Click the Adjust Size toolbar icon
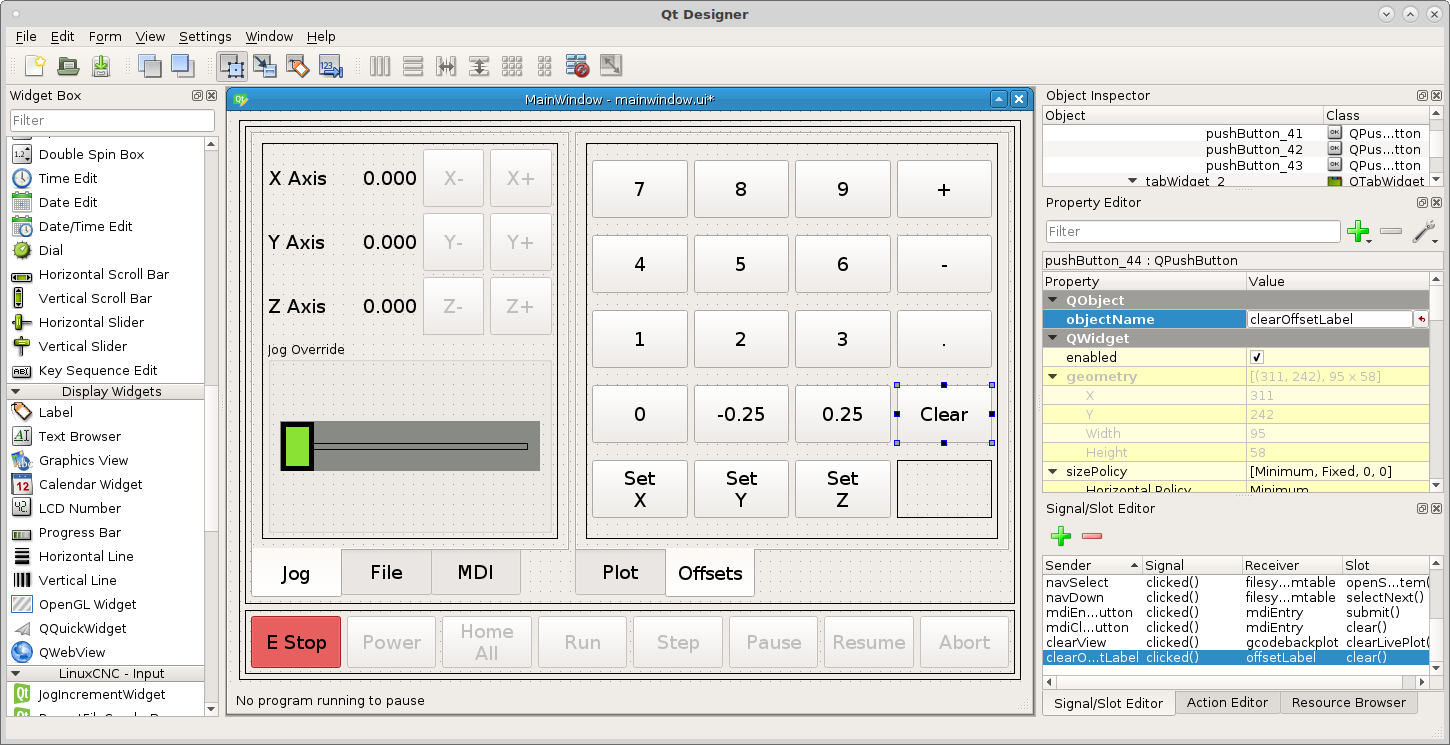This screenshot has height=745, width=1450. coord(610,66)
